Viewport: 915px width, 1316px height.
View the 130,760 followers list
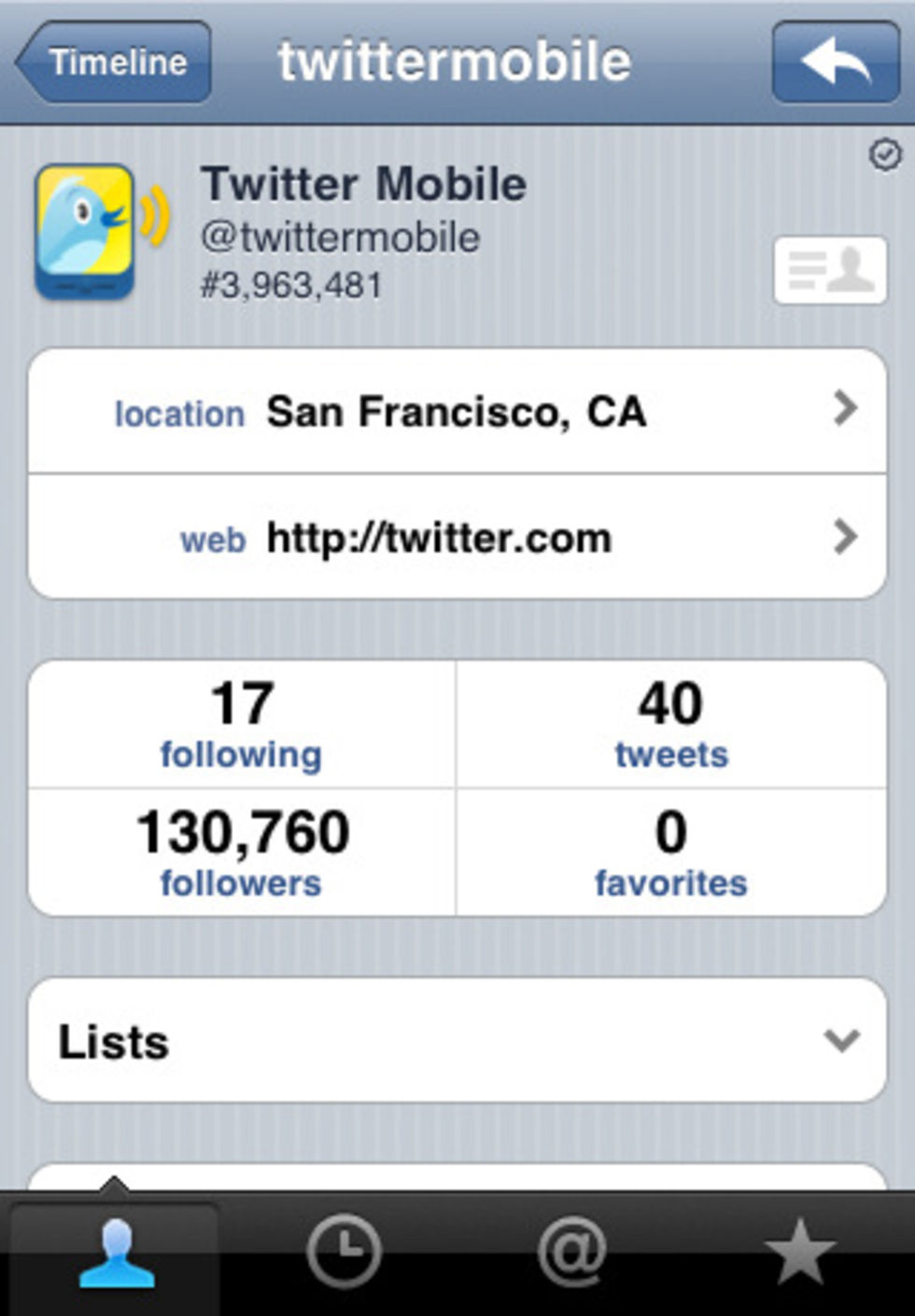point(242,852)
